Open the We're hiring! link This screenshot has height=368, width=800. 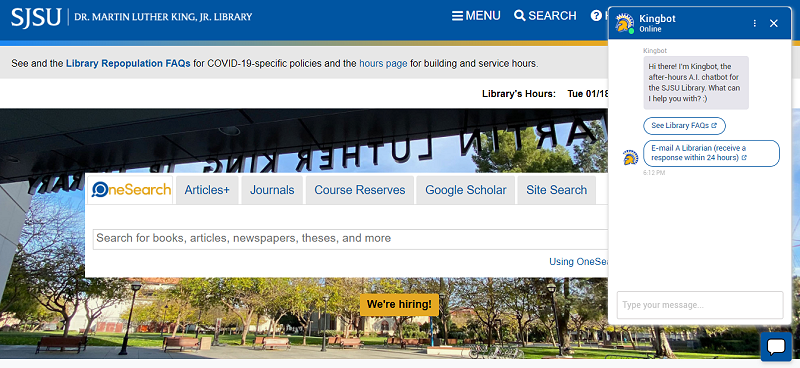coord(399,304)
